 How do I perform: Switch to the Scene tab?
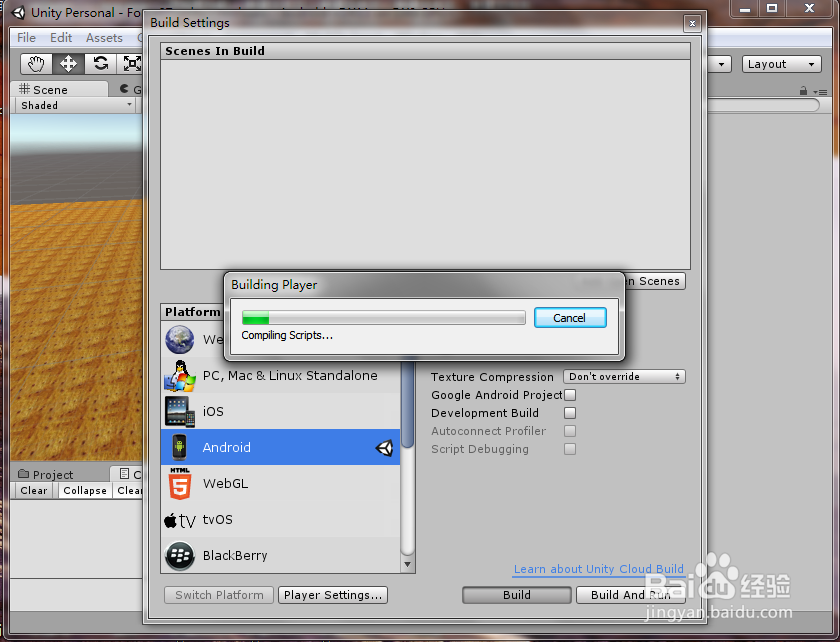59,89
